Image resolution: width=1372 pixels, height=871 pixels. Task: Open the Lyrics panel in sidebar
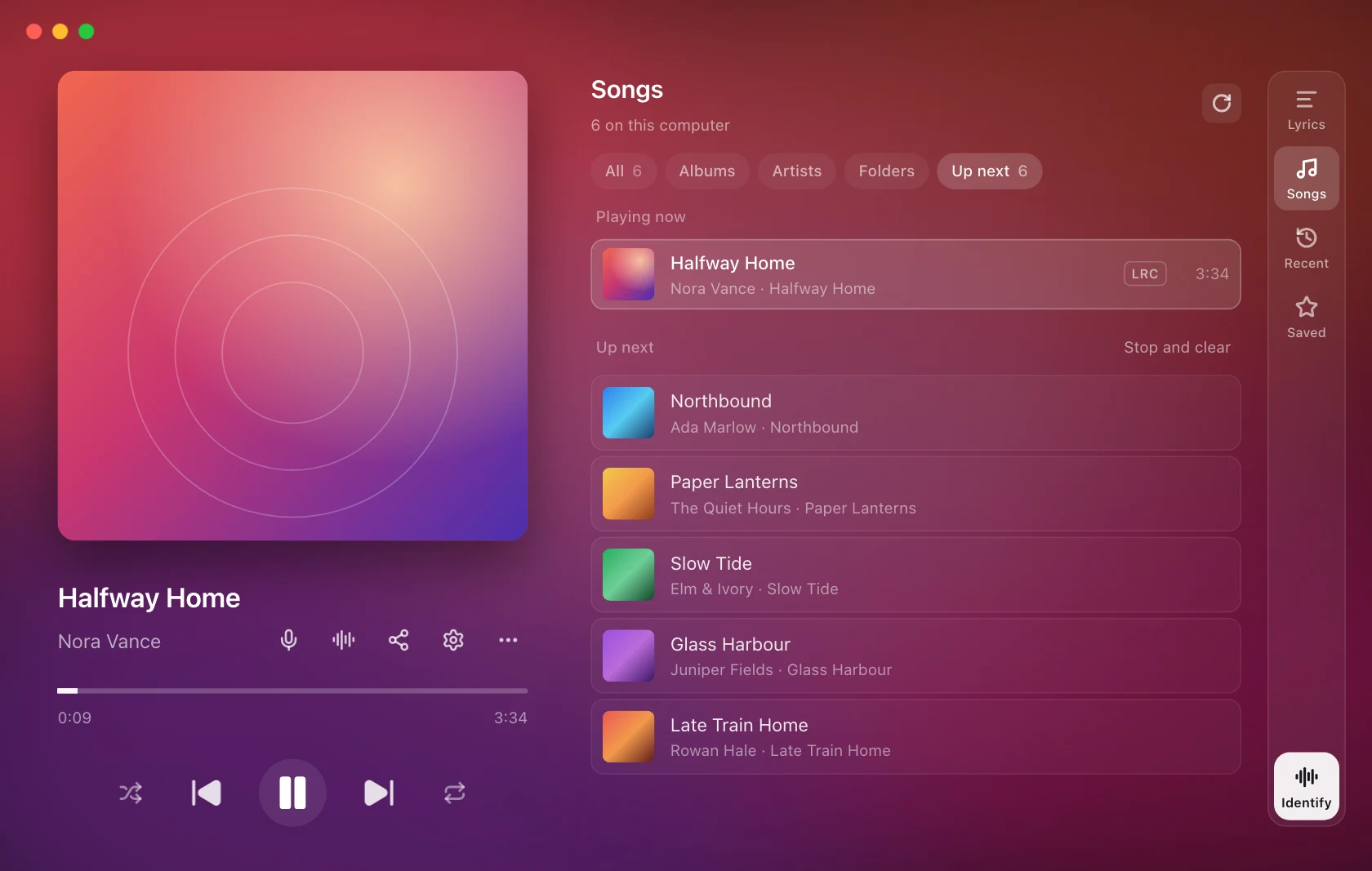coord(1306,109)
